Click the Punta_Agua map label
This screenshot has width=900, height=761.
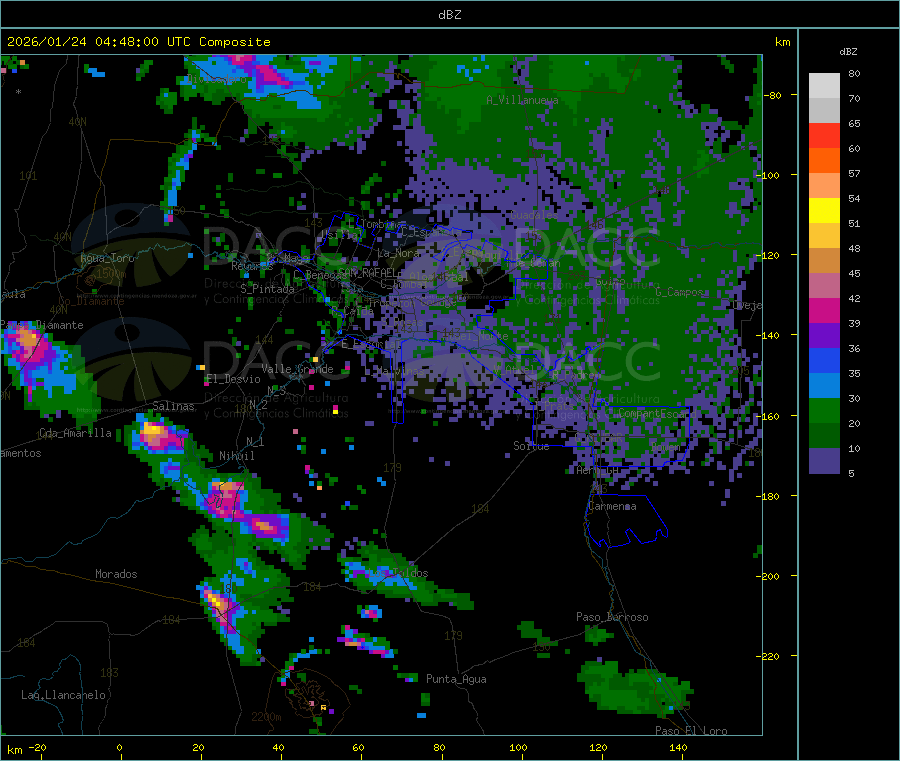pyautogui.click(x=456, y=679)
